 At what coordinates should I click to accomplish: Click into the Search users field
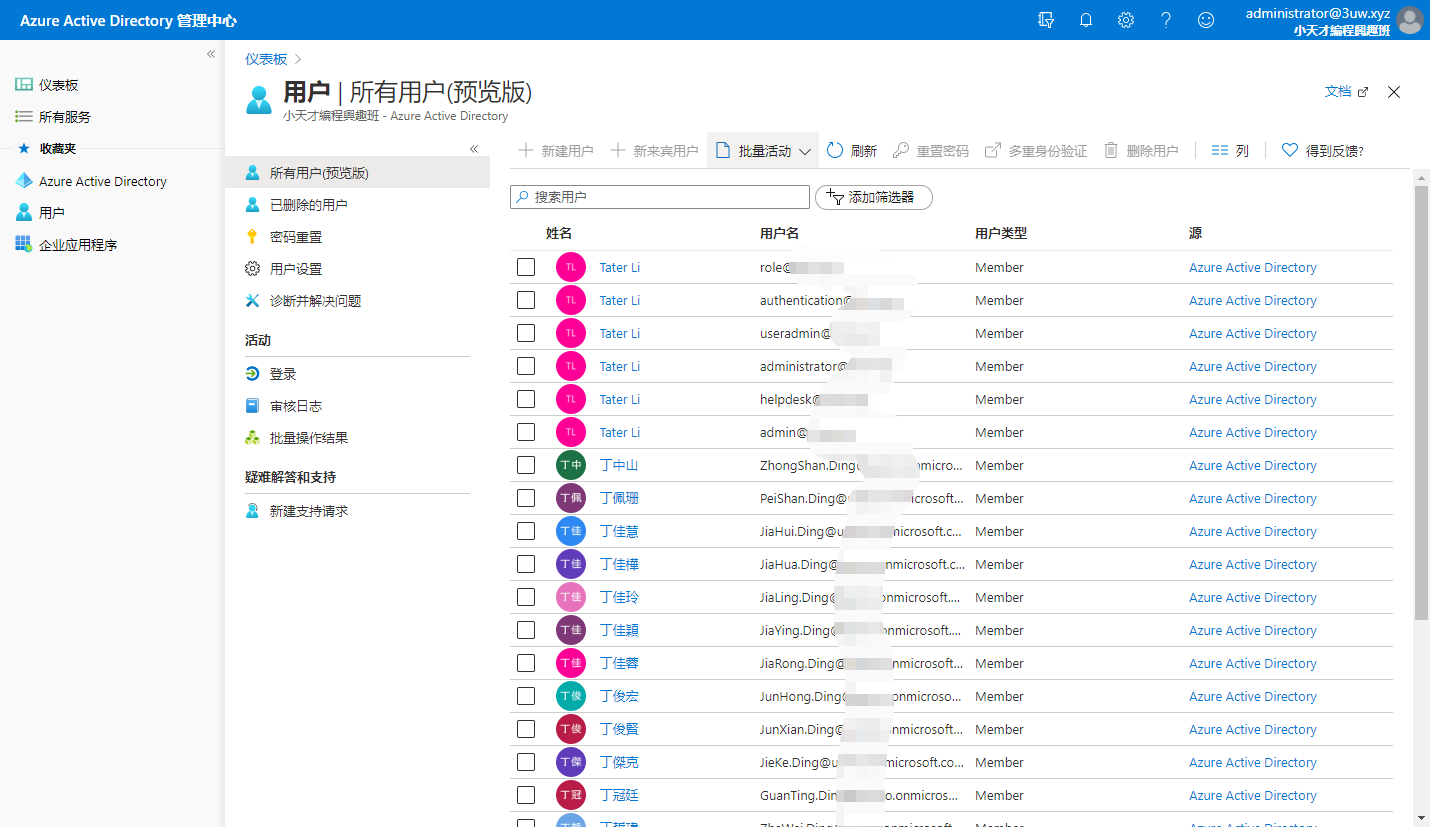[660, 197]
